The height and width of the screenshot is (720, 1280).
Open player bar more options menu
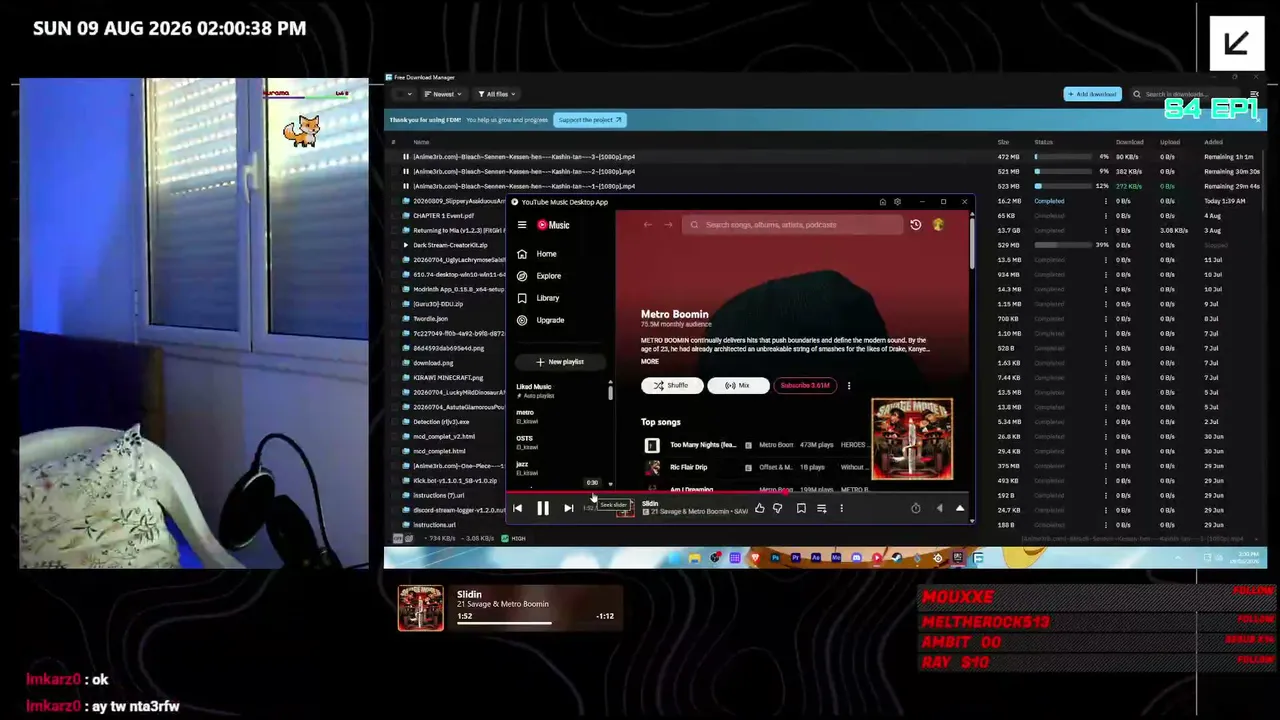(x=841, y=509)
